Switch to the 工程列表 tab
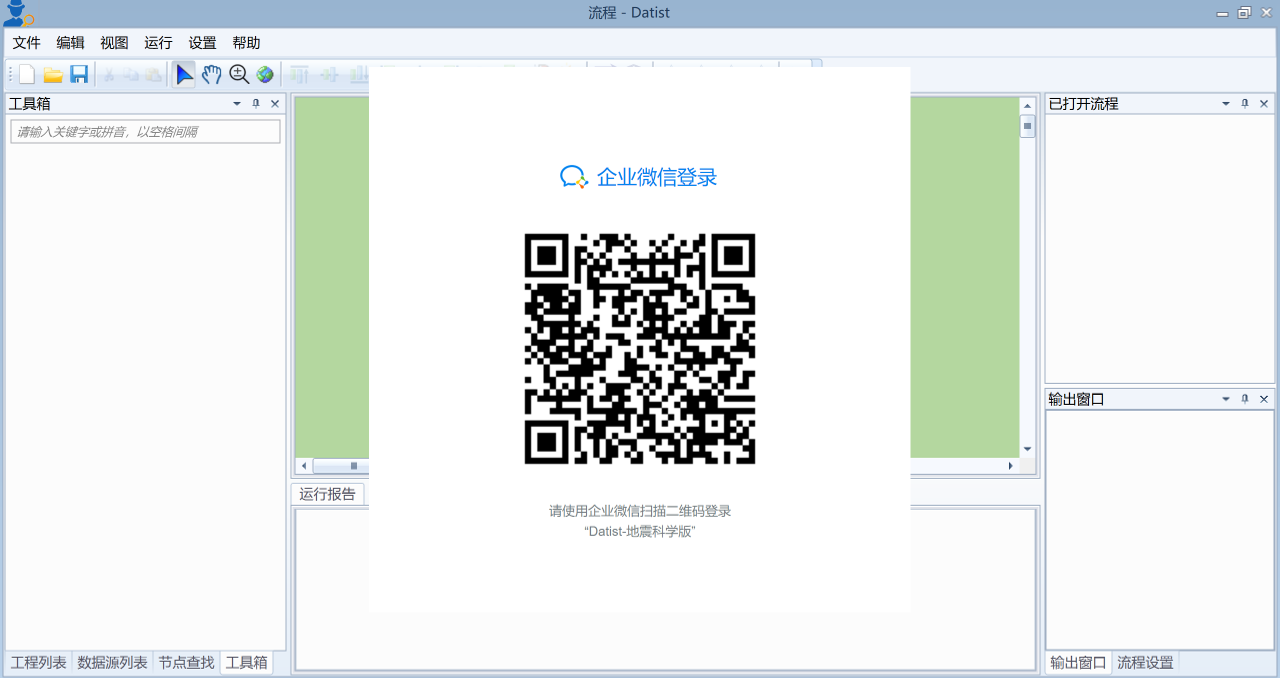This screenshot has width=1280, height=678. tap(39, 662)
